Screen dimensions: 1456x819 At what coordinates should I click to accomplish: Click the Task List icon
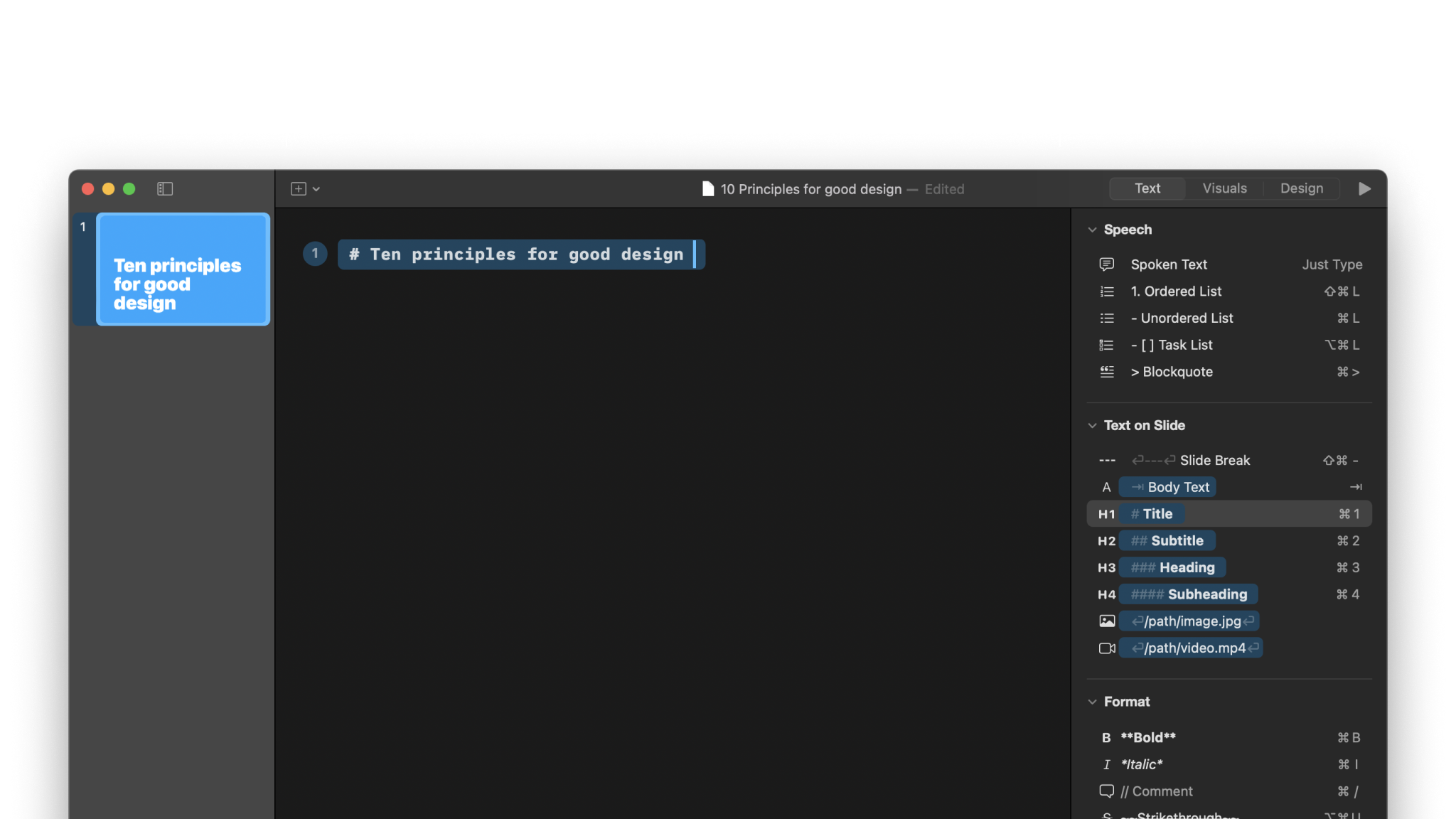point(1107,345)
